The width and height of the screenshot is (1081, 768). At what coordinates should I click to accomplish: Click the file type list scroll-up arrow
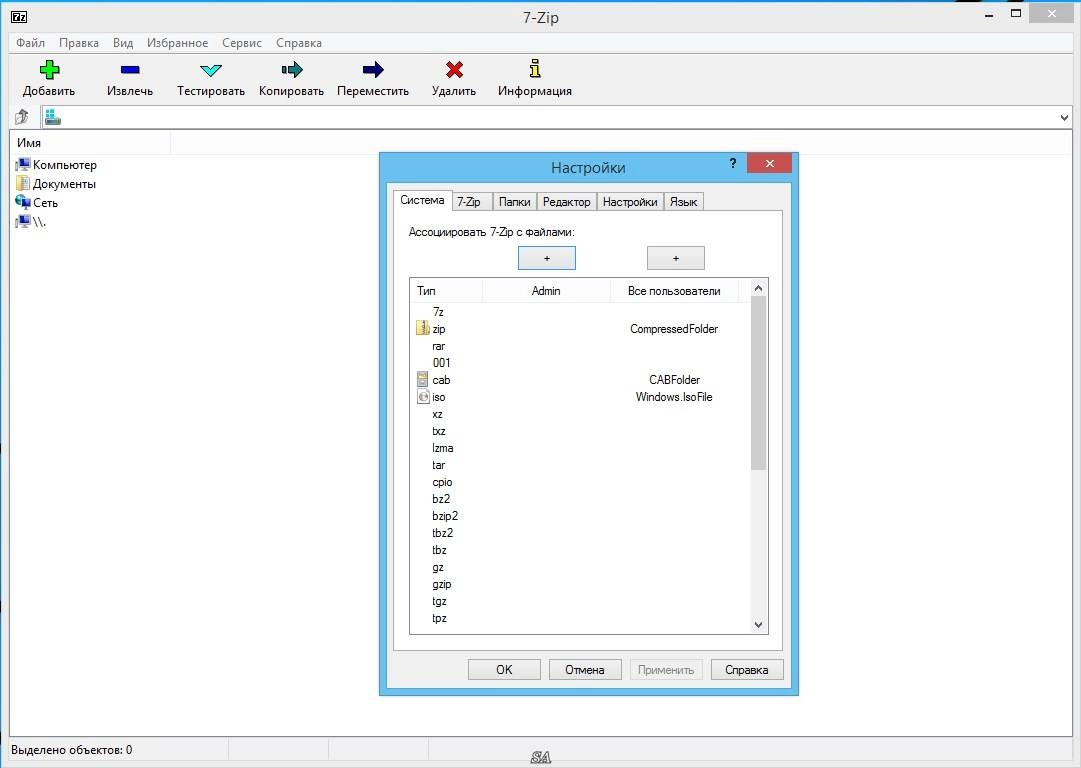[x=758, y=288]
